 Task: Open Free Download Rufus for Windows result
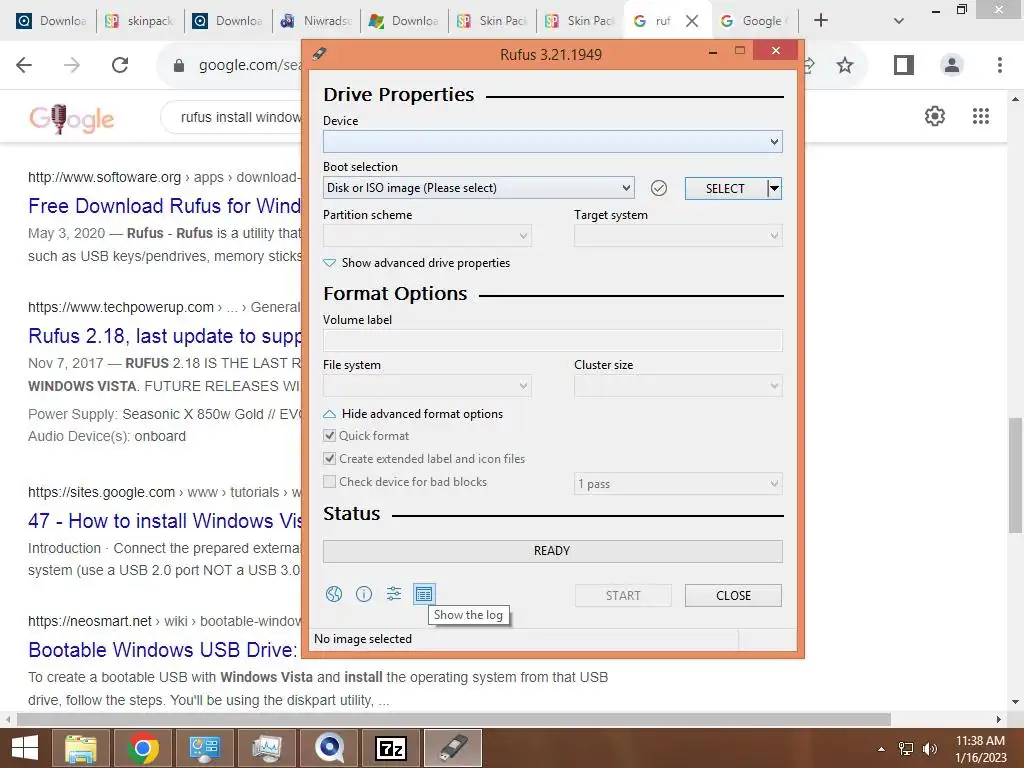[164, 206]
